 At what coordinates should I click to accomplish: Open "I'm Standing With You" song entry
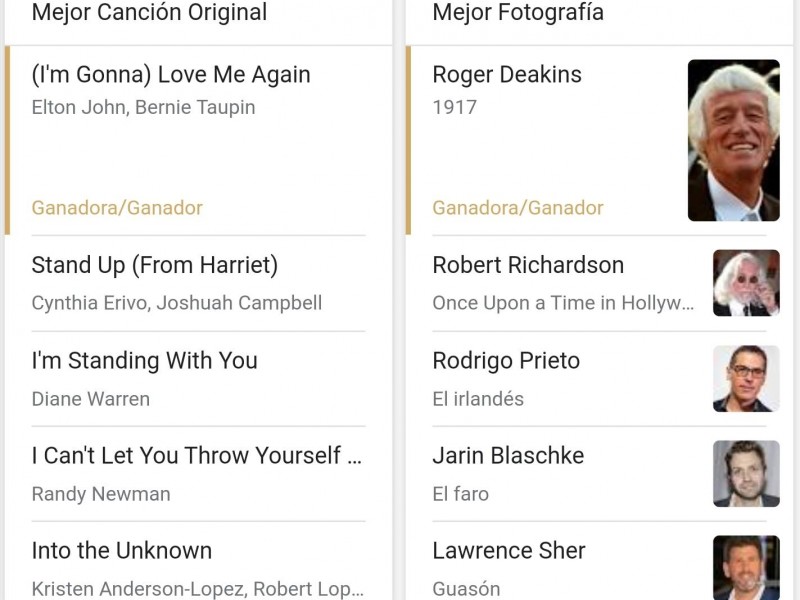tap(145, 360)
